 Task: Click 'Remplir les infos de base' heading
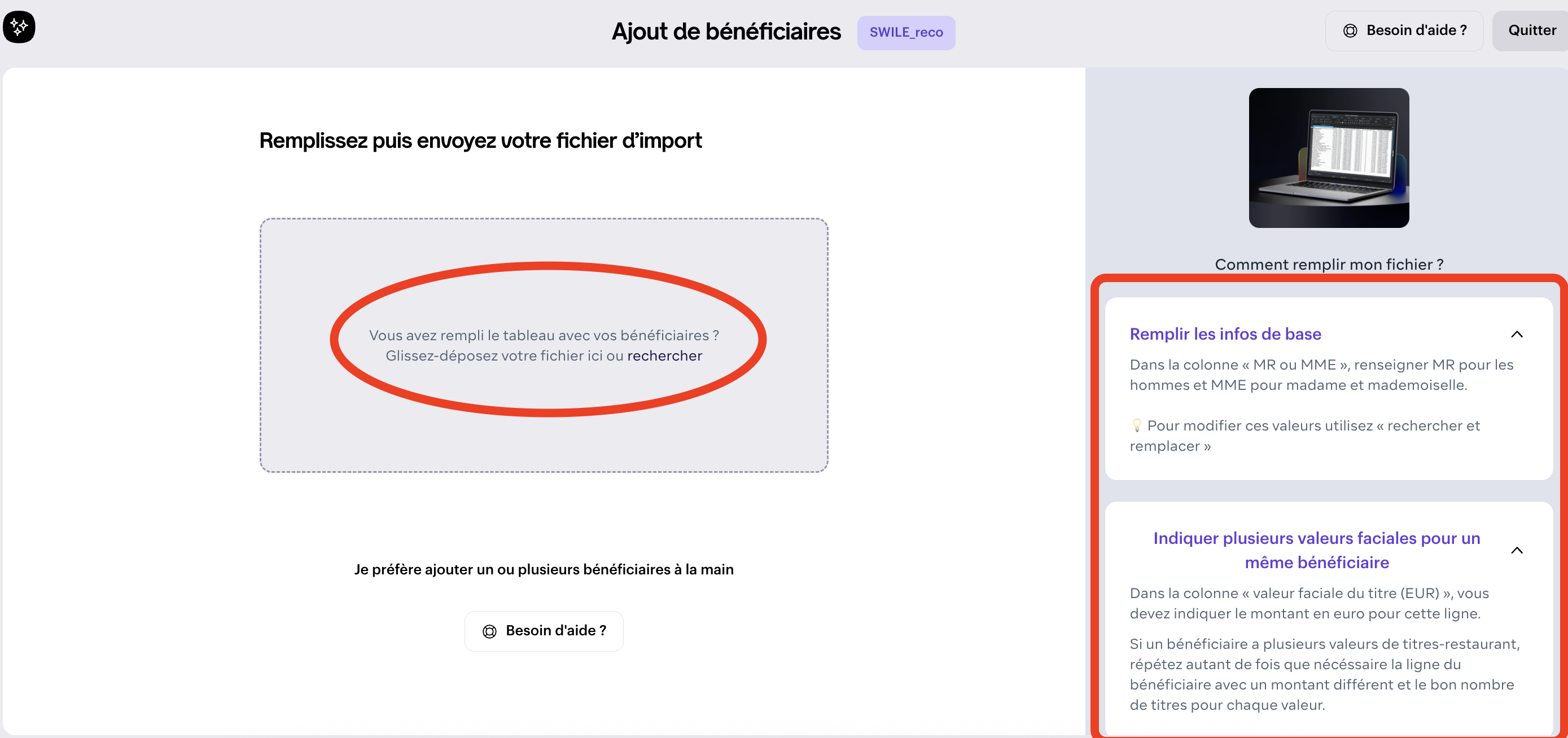pos(1225,334)
